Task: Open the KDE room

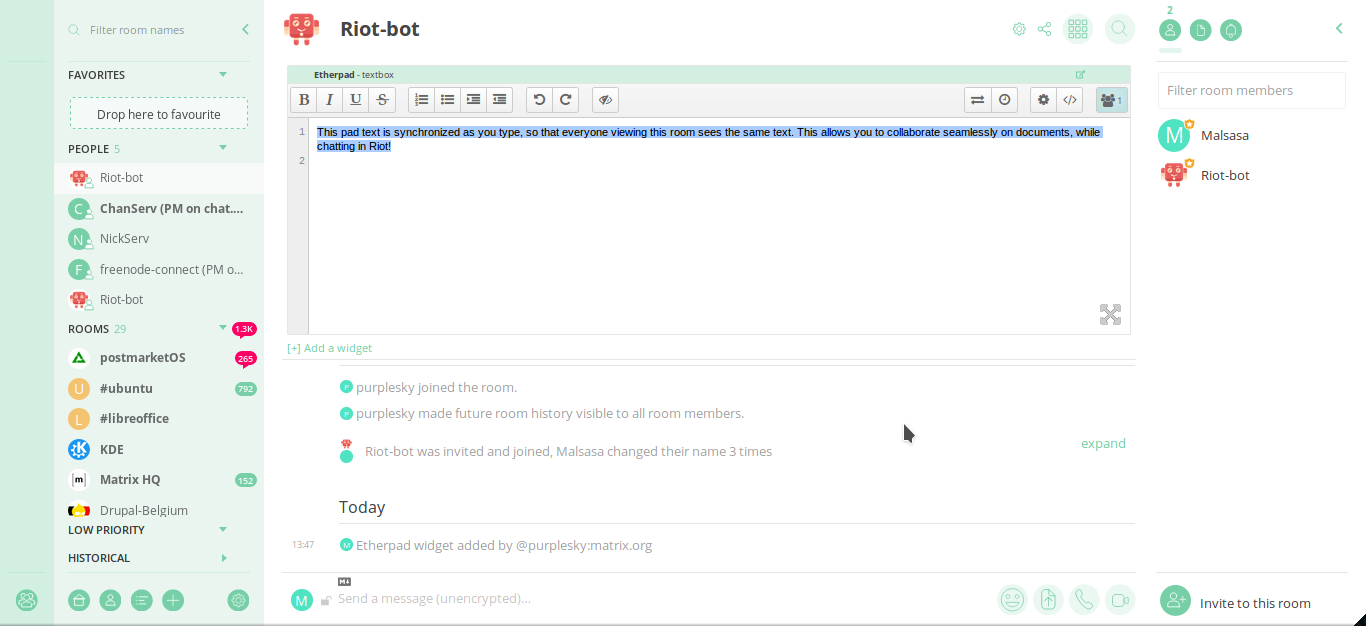Action: (x=160, y=449)
